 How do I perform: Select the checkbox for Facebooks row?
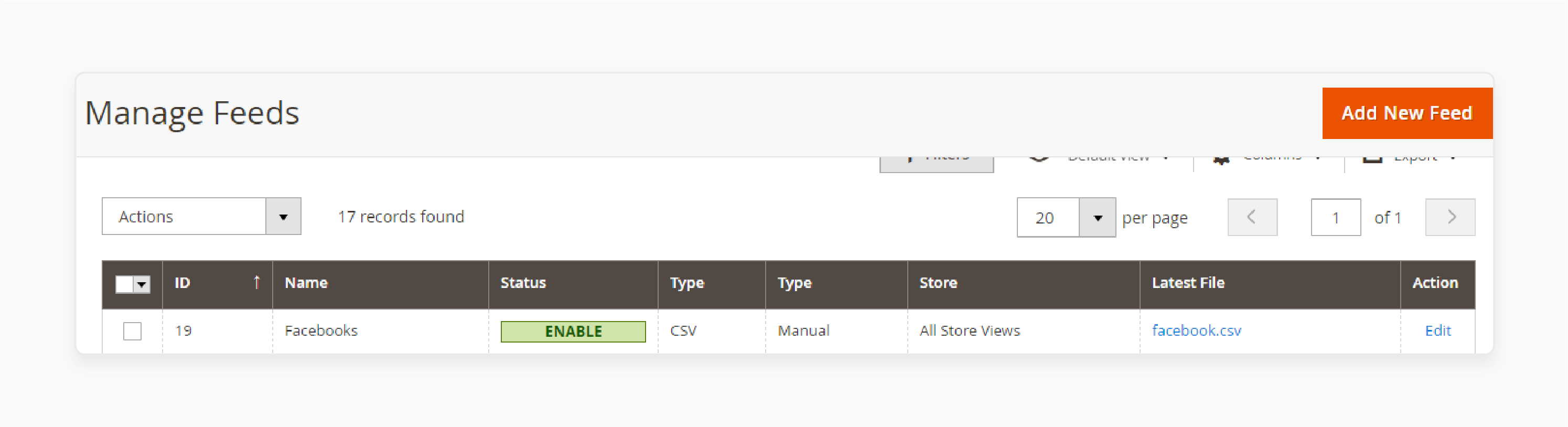point(132,331)
